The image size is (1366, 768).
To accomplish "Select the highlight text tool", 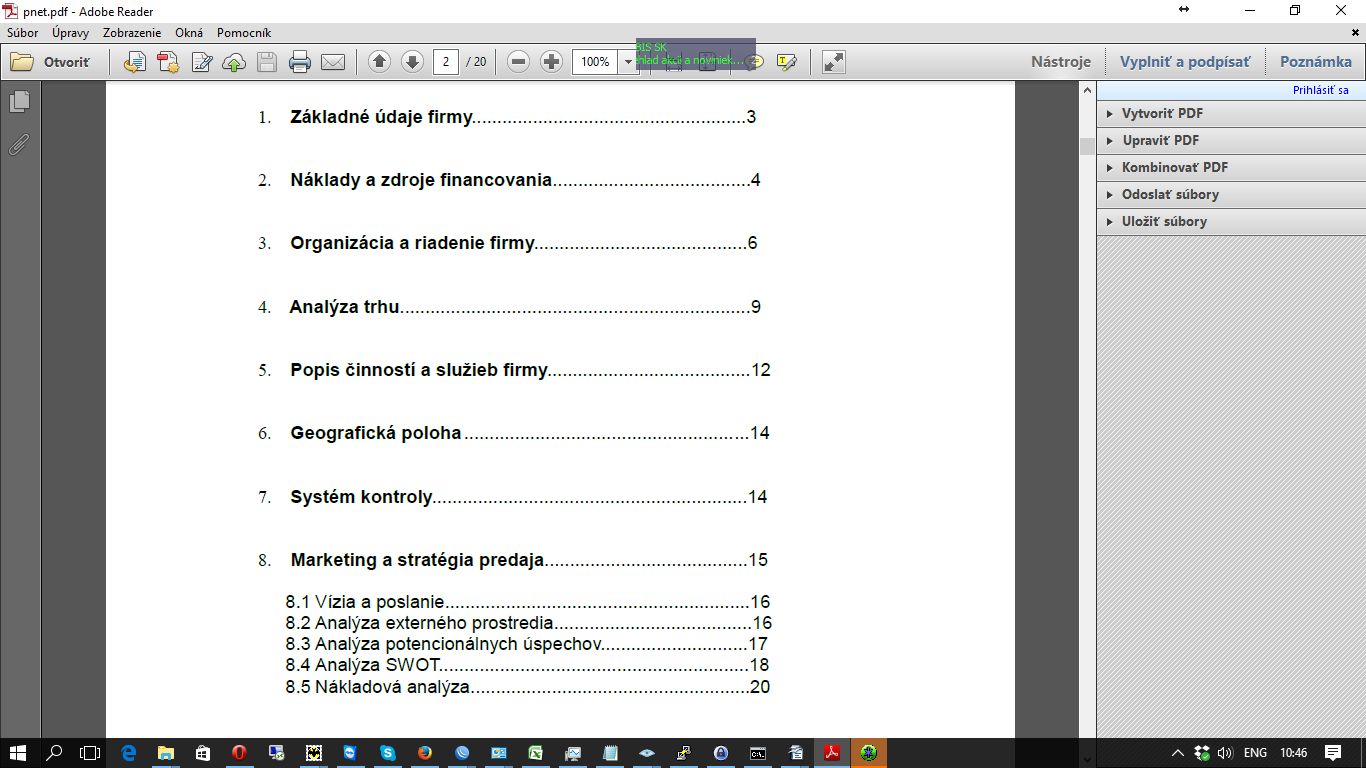I will [x=787, y=62].
